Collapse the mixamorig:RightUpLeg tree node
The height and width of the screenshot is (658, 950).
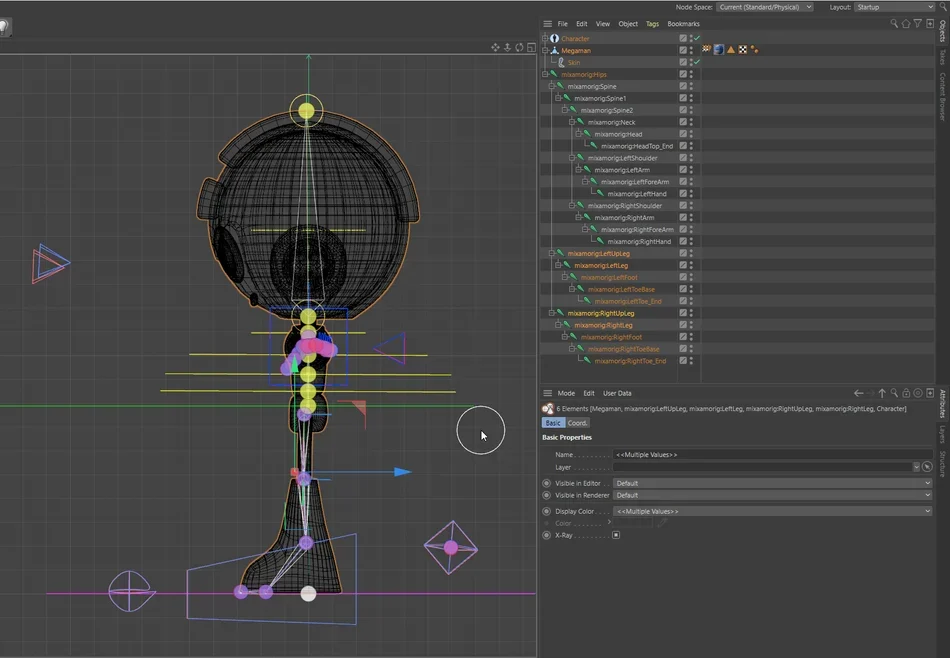[551, 313]
